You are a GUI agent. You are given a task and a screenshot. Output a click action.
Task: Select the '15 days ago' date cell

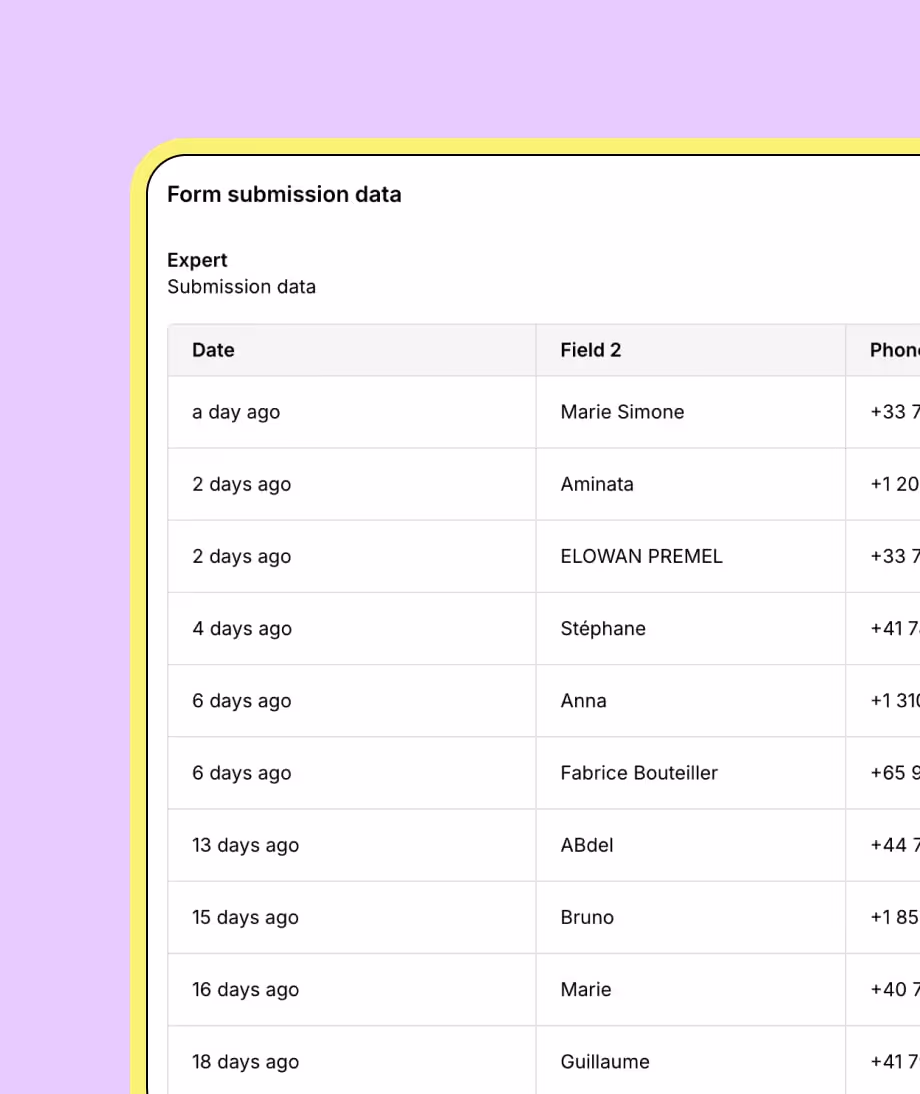(x=352, y=917)
